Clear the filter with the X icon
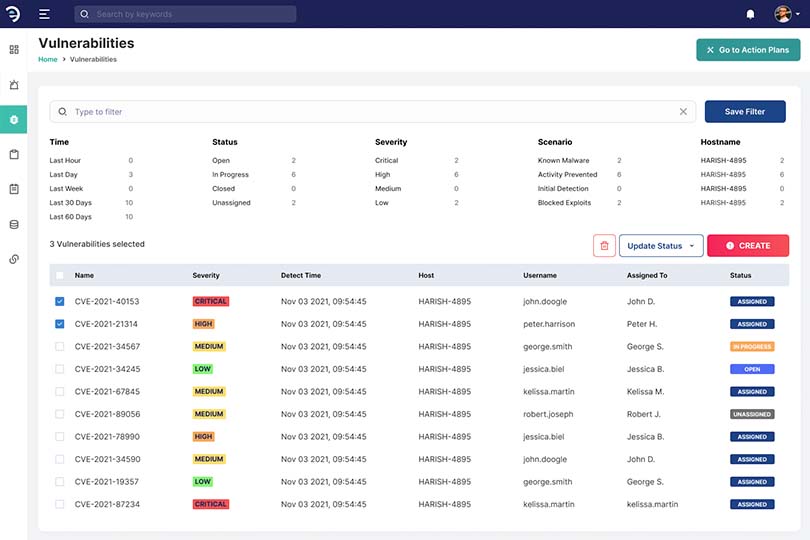The image size is (810, 540). tap(684, 112)
